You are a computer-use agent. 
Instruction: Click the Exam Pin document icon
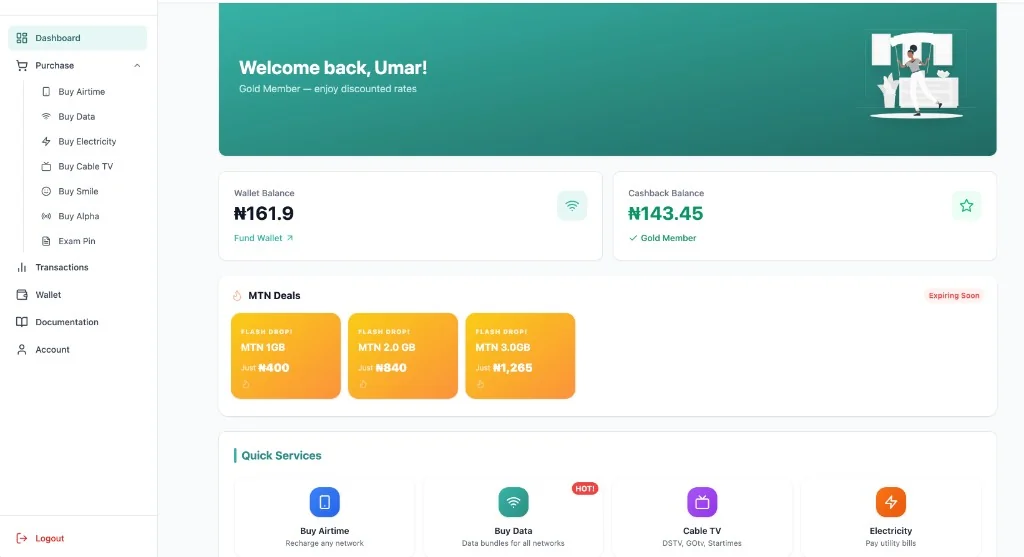coord(46,241)
